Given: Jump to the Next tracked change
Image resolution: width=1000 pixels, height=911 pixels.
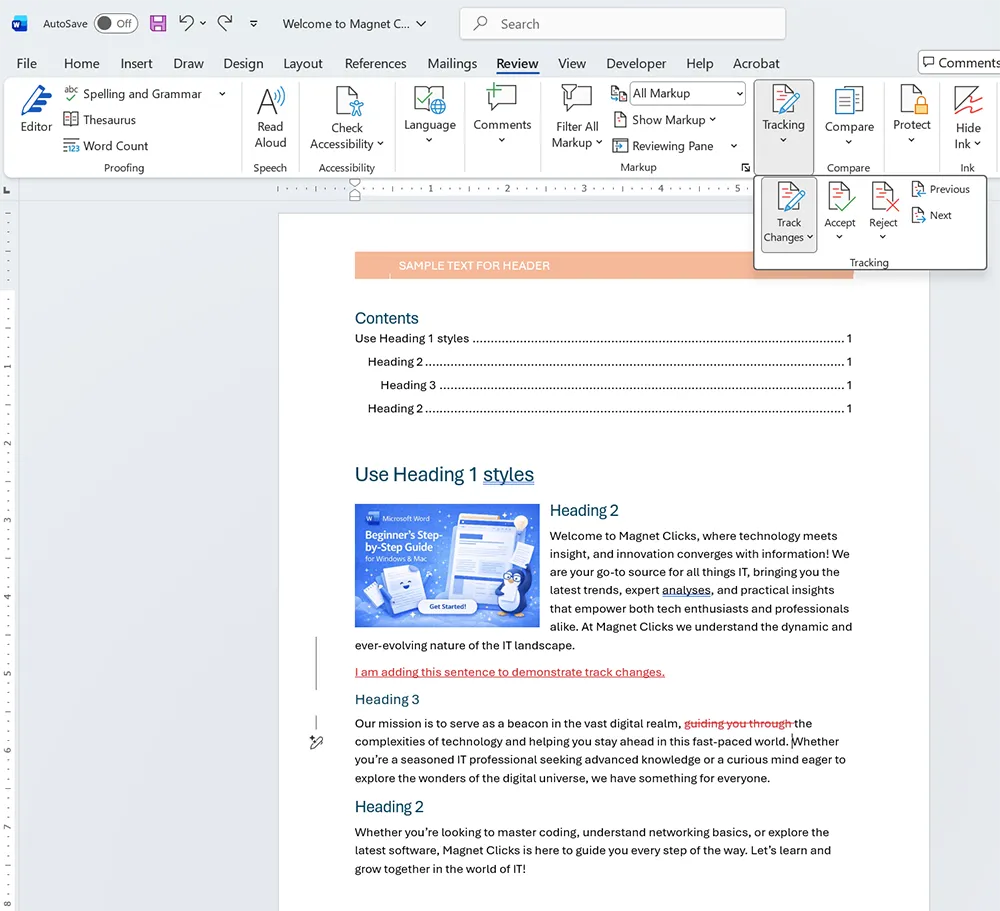Looking at the screenshot, I should [932, 214].
